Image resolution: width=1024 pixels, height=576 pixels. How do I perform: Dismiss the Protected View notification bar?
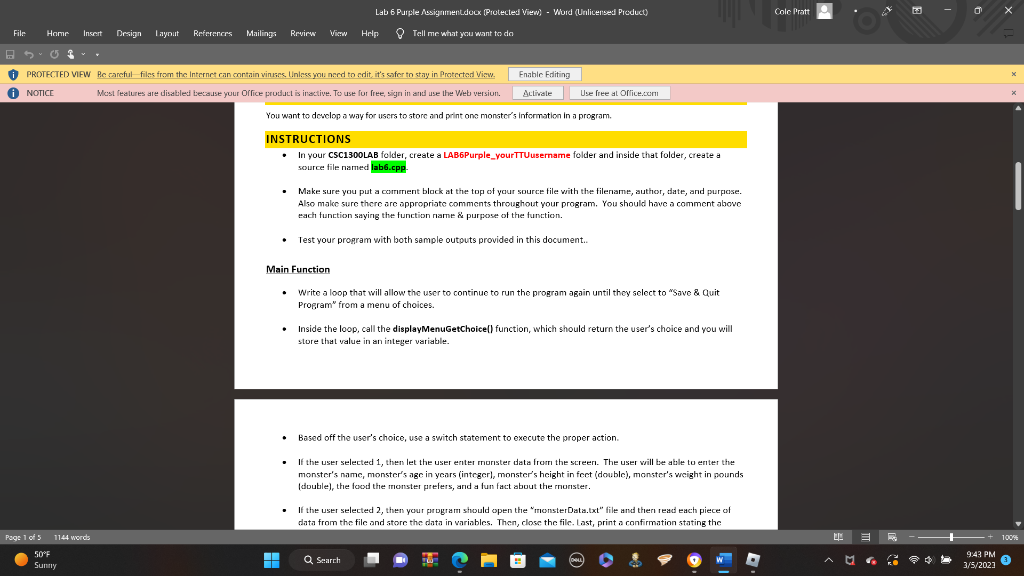[1014, 73]
